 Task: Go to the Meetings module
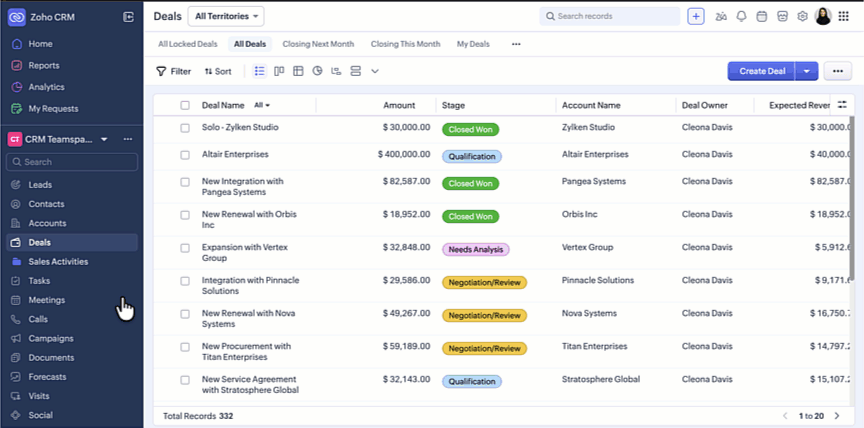pyautogui.click(x=46, y=300)
